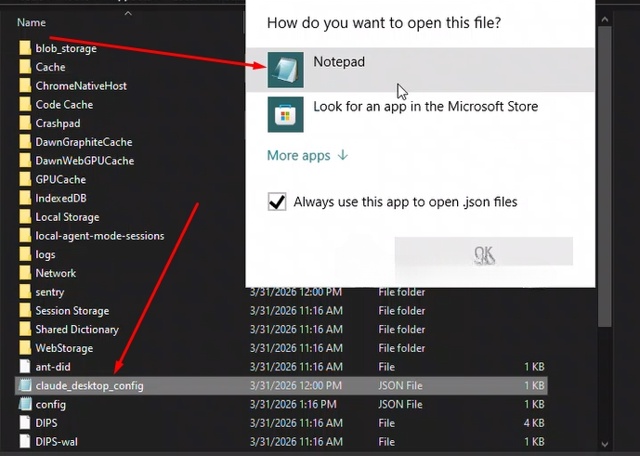The width and height of the screenshot is (640, 456).
Task: Select the Cache folder name
Action: [x=51, y=67]
